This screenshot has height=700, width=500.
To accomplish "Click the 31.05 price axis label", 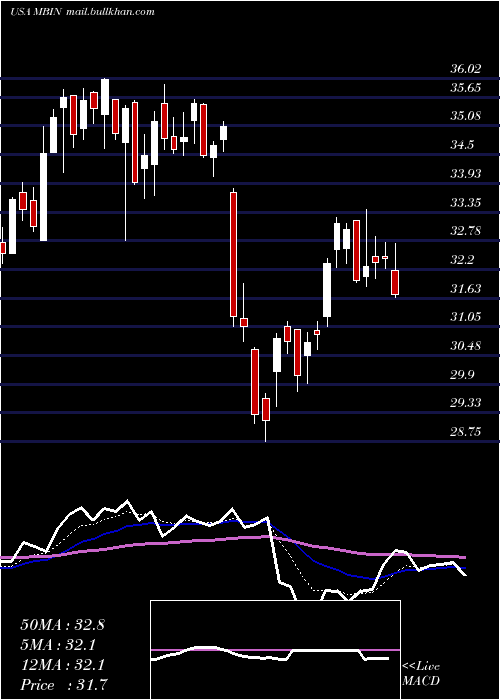I will (466, 317).
